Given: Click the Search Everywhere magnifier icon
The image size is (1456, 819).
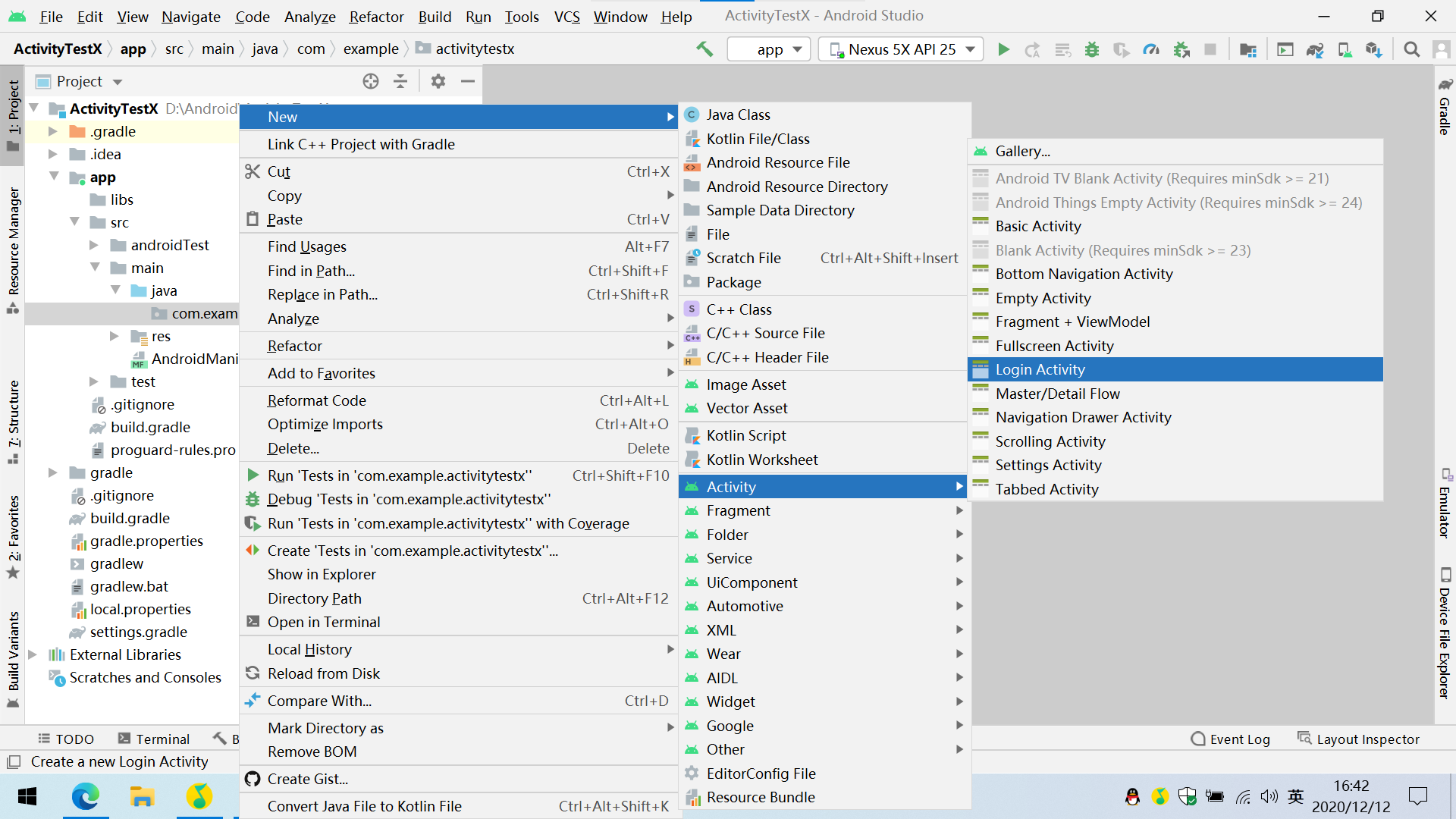Looking at the screenshot, I should (1411, 49).
